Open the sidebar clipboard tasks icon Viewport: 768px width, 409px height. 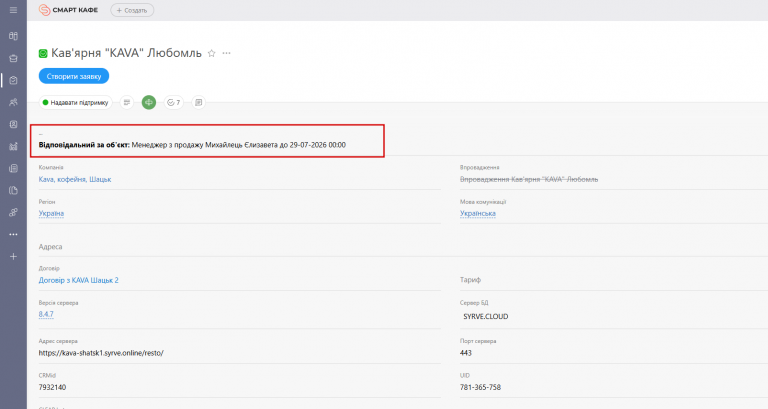(13, 80)
